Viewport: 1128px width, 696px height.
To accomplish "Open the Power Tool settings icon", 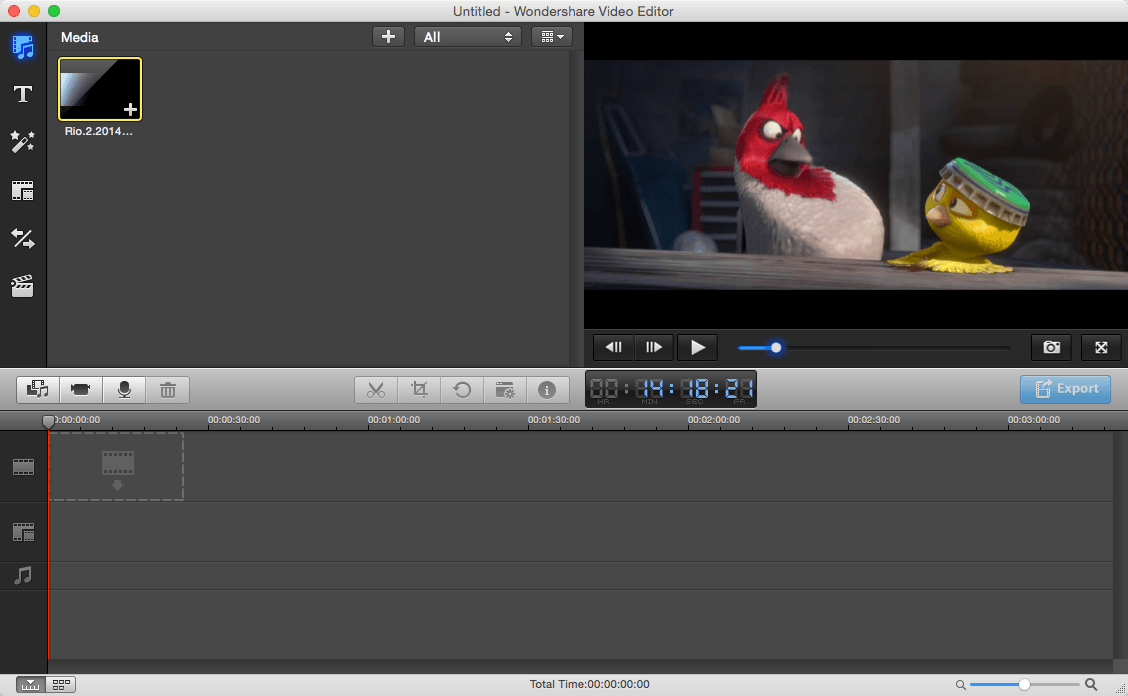I will (x=506, y=389).
